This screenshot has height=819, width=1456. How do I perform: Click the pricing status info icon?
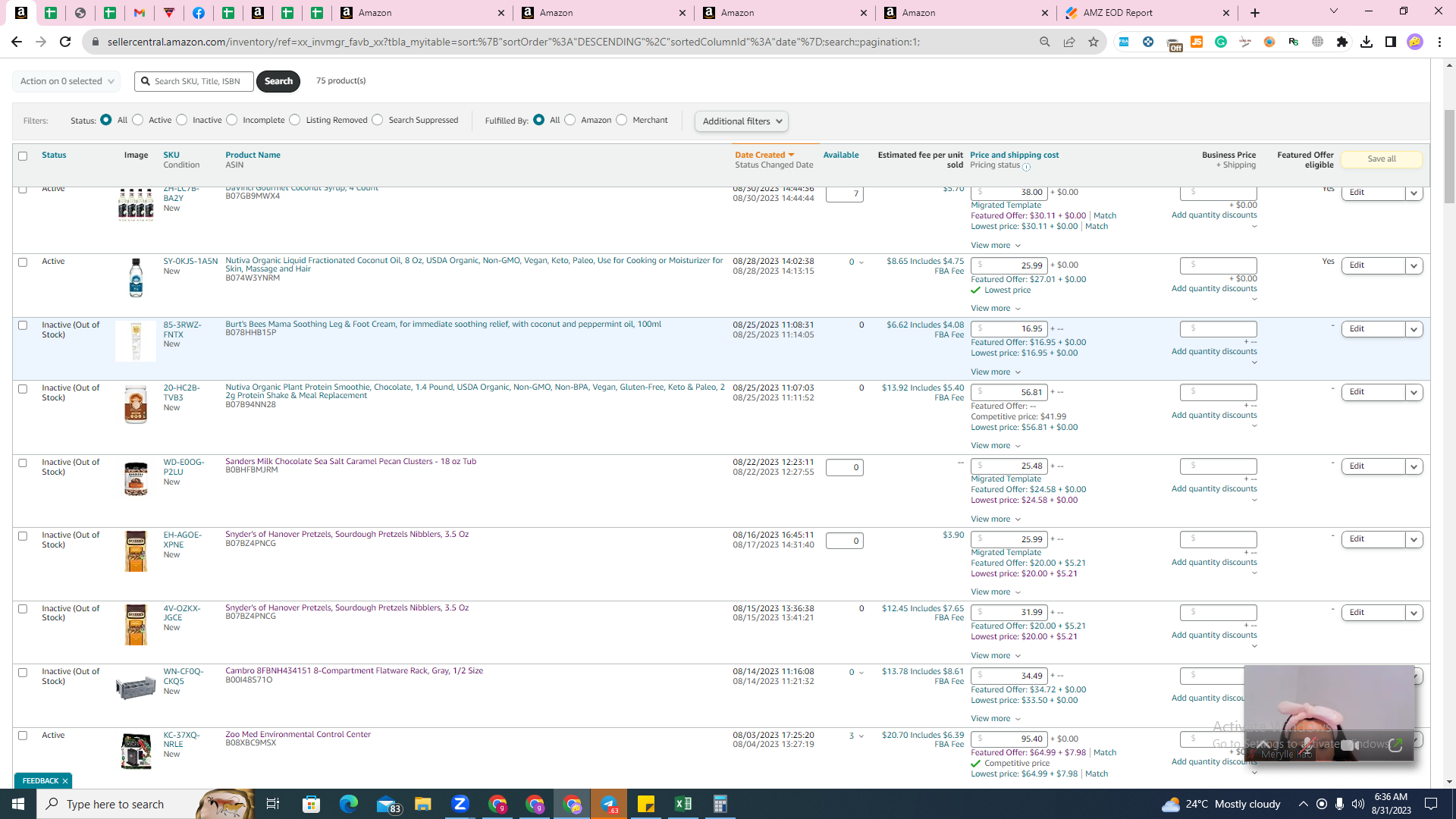point(1026,167)
